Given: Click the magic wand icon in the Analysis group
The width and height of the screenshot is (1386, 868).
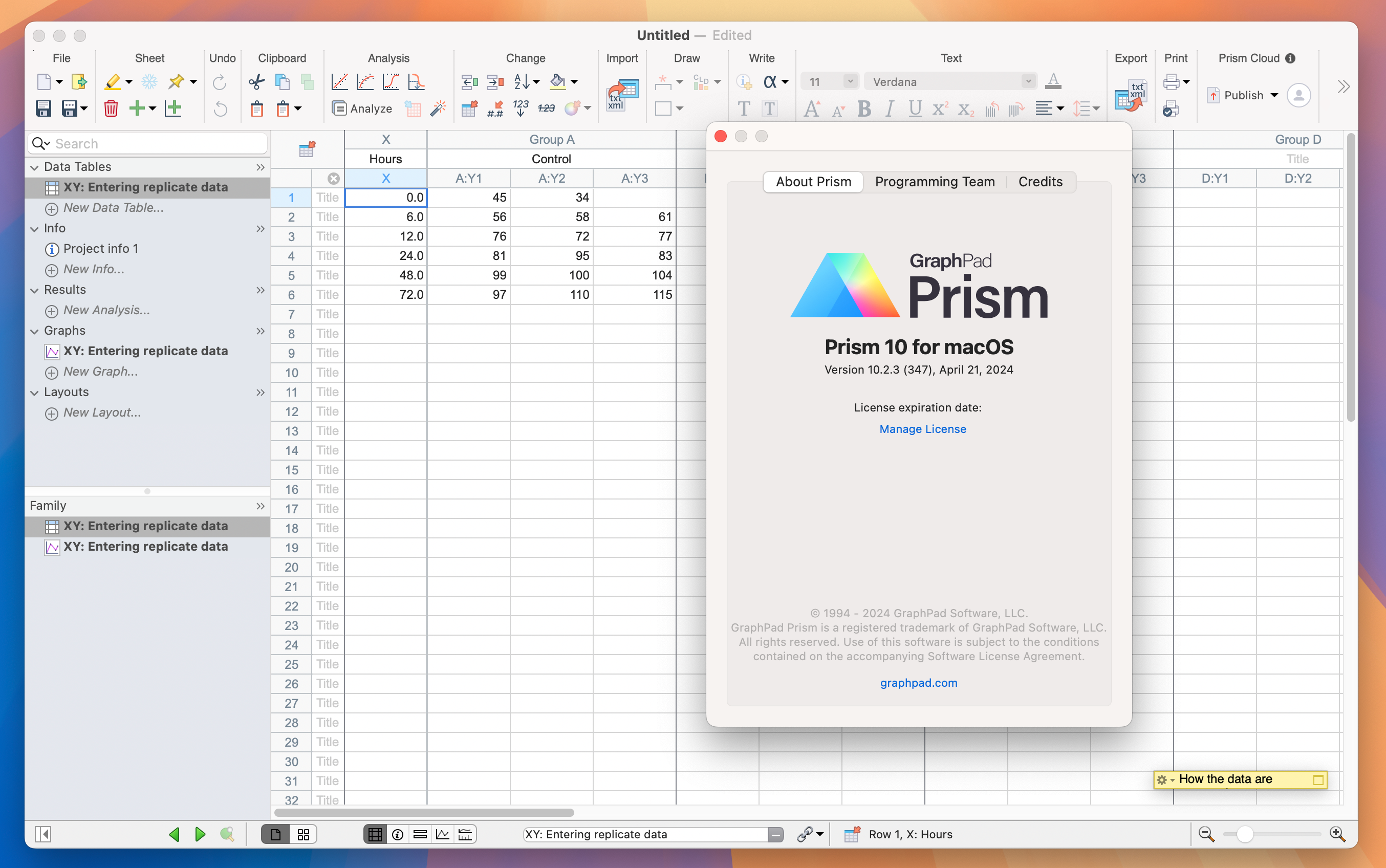Looking at the screenshot, I should point(438,108).
